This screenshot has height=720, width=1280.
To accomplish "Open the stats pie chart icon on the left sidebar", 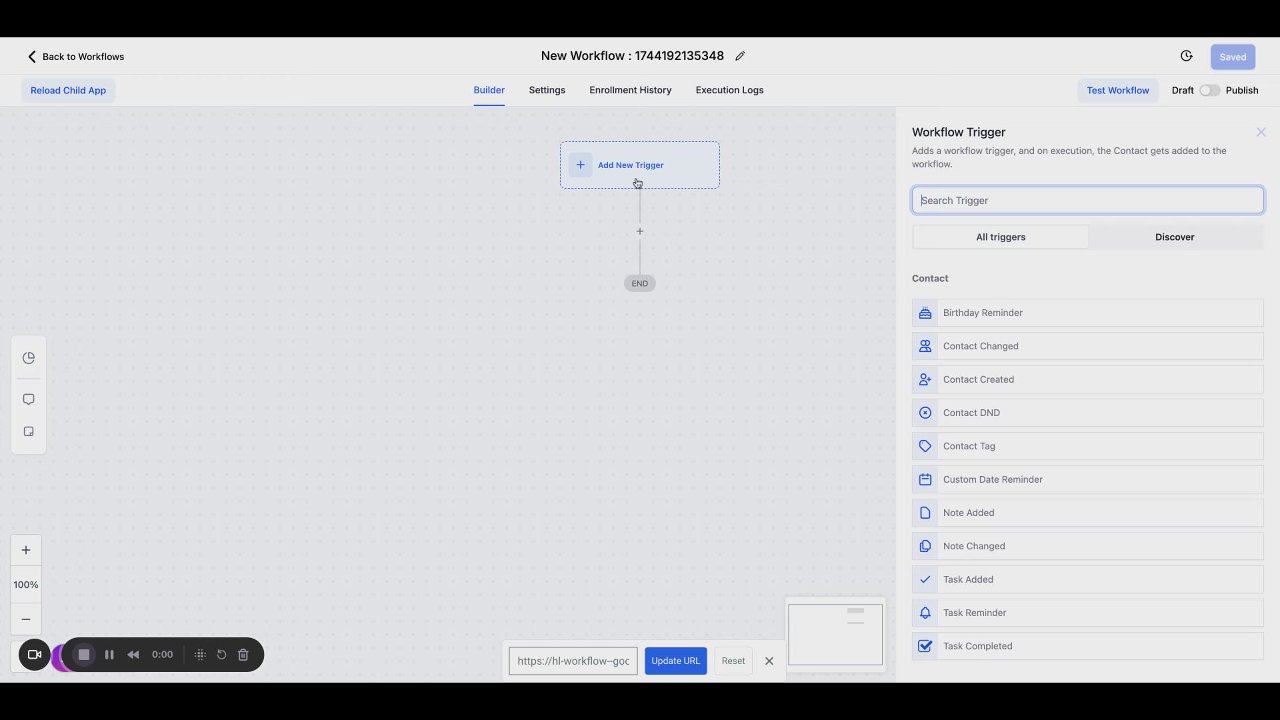I will click(28, 358).
